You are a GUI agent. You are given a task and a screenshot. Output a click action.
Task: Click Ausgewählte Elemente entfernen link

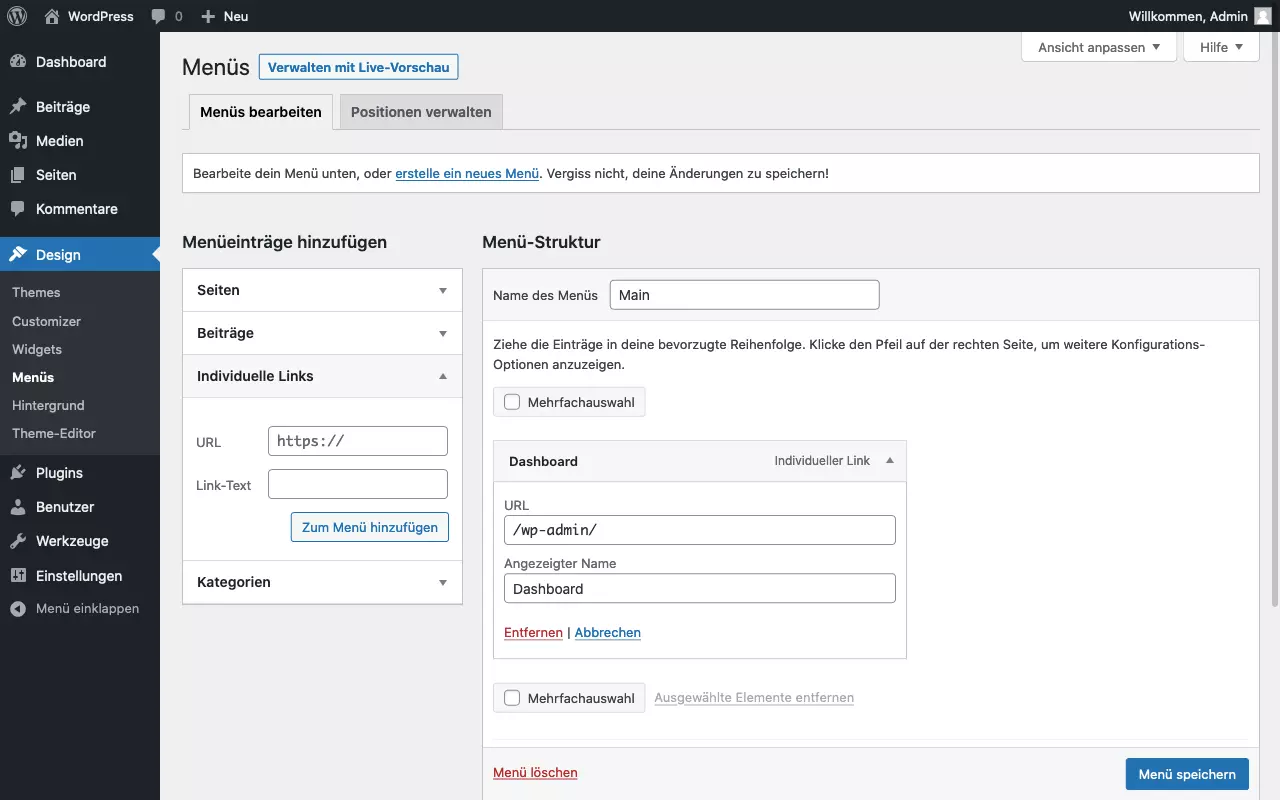754,697
